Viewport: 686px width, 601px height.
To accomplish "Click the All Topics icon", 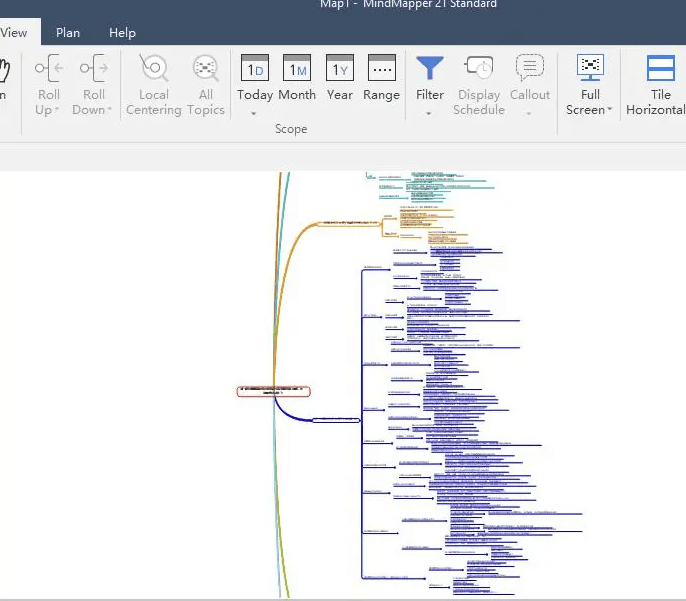I will [206, 69].
